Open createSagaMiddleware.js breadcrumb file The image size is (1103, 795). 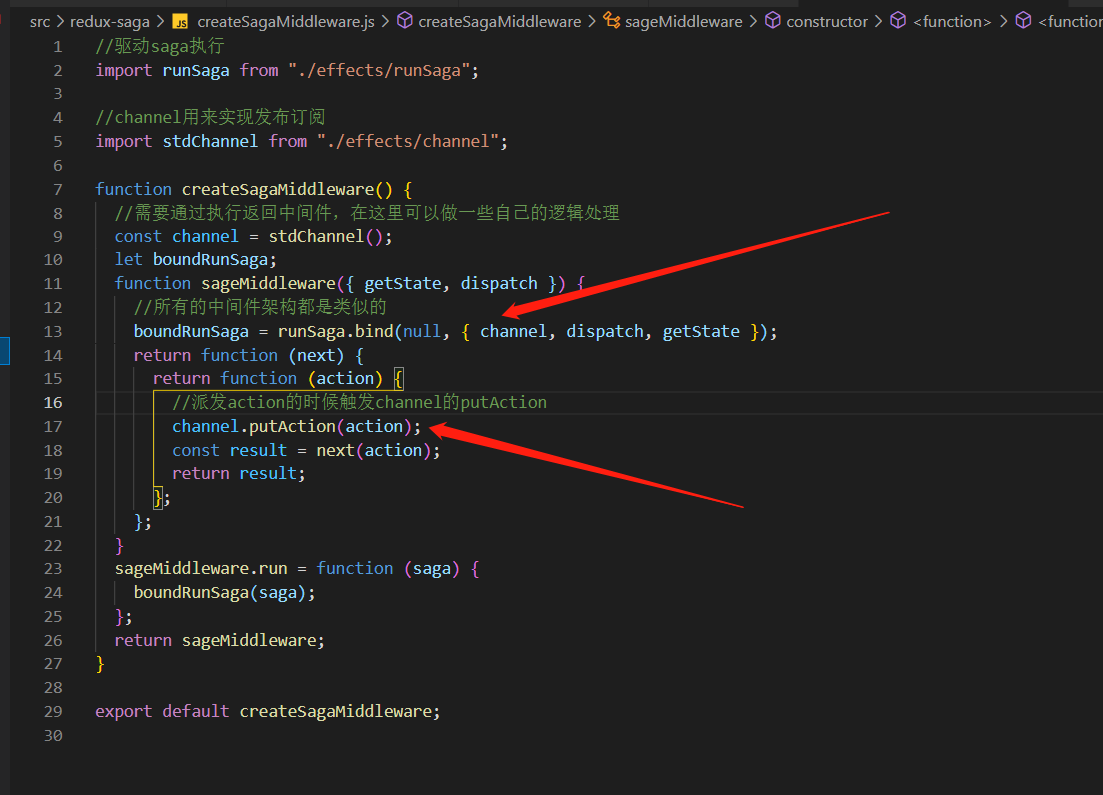[x=286, y=22]
